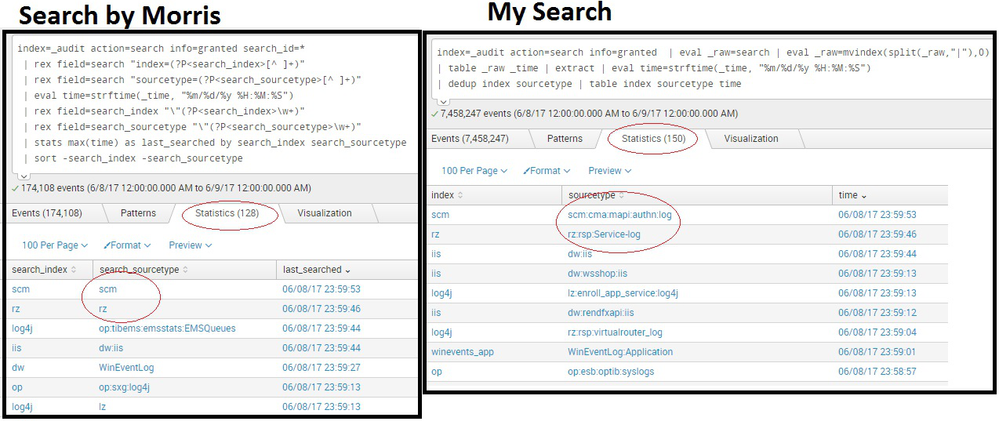The width and height of the screenshot is (999, 421).
Task: Open the 100 Per Page dropdown in Morris search
Action: click(53, 244)
